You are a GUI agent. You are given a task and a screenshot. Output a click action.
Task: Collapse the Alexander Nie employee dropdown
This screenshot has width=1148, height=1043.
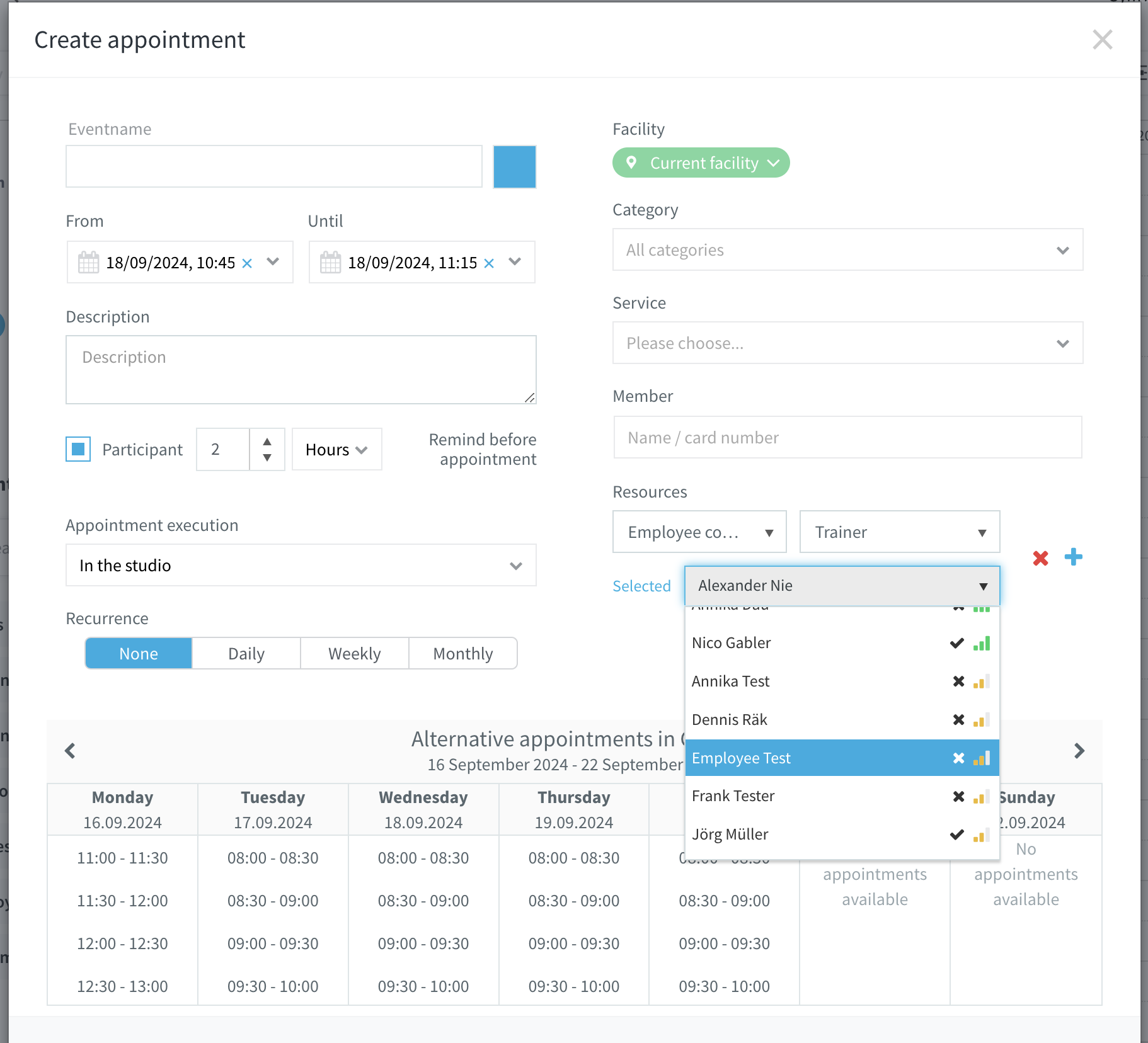tap(842, 586)
